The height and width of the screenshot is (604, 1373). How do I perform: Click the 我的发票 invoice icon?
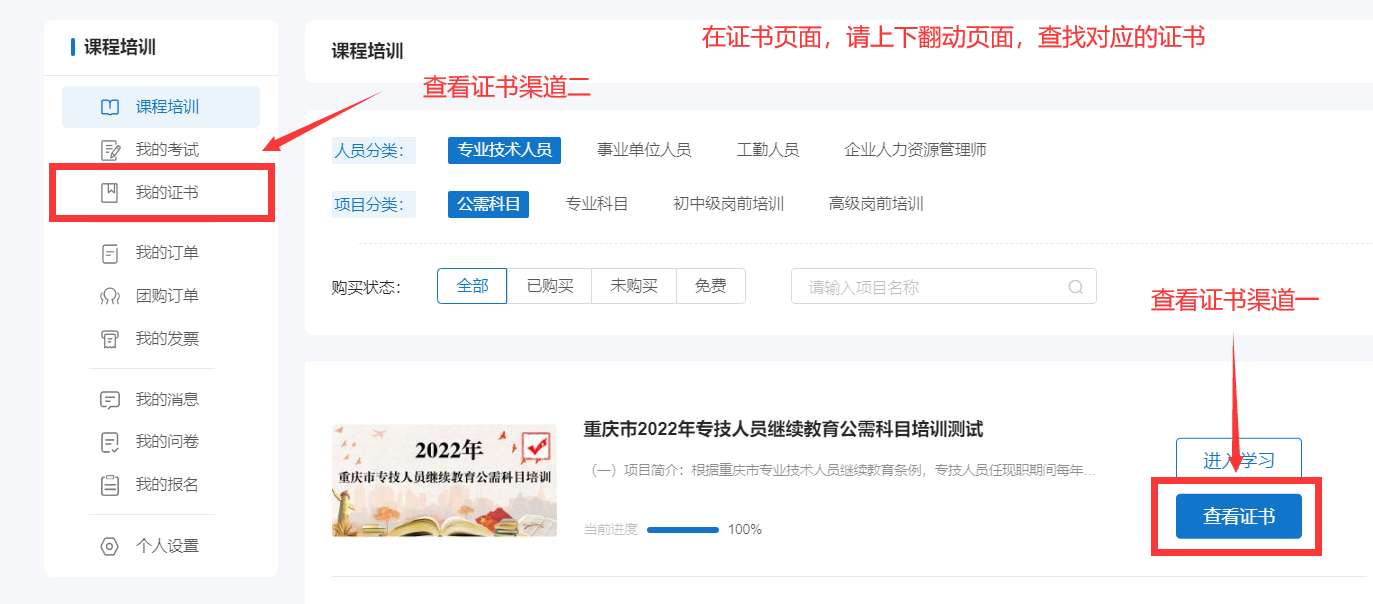[110, 339]
